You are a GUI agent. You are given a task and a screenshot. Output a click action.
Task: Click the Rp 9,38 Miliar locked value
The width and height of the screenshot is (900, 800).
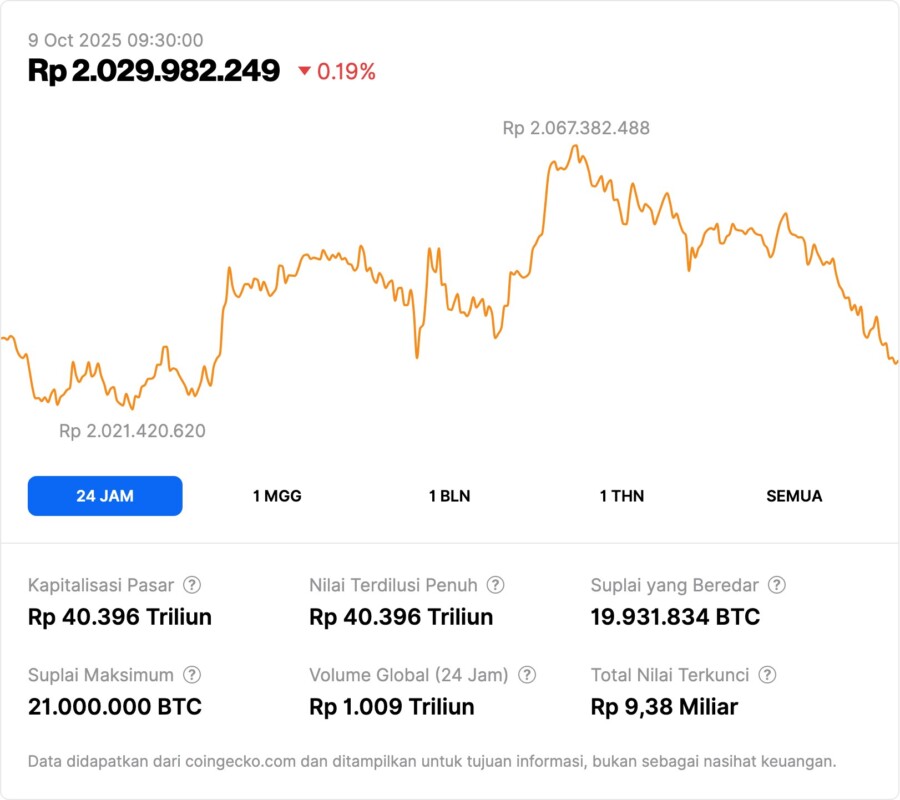pos(664,707)
